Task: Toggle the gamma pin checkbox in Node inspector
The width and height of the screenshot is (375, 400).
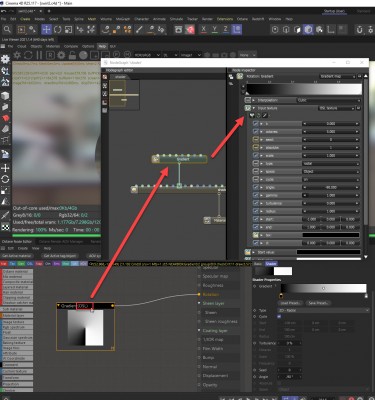Action: tap(256, 195)
